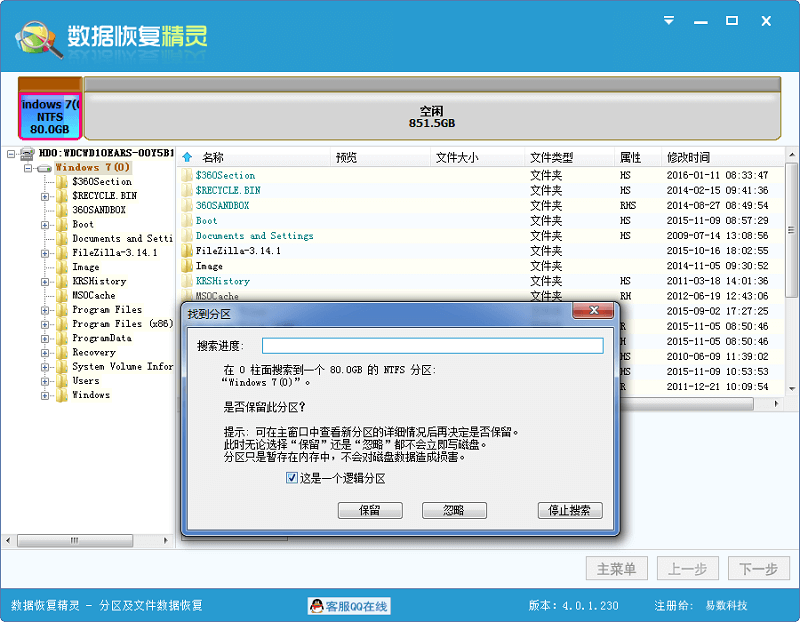Click the Users folder icon in tree
The image size is (800, 622).
62,381
